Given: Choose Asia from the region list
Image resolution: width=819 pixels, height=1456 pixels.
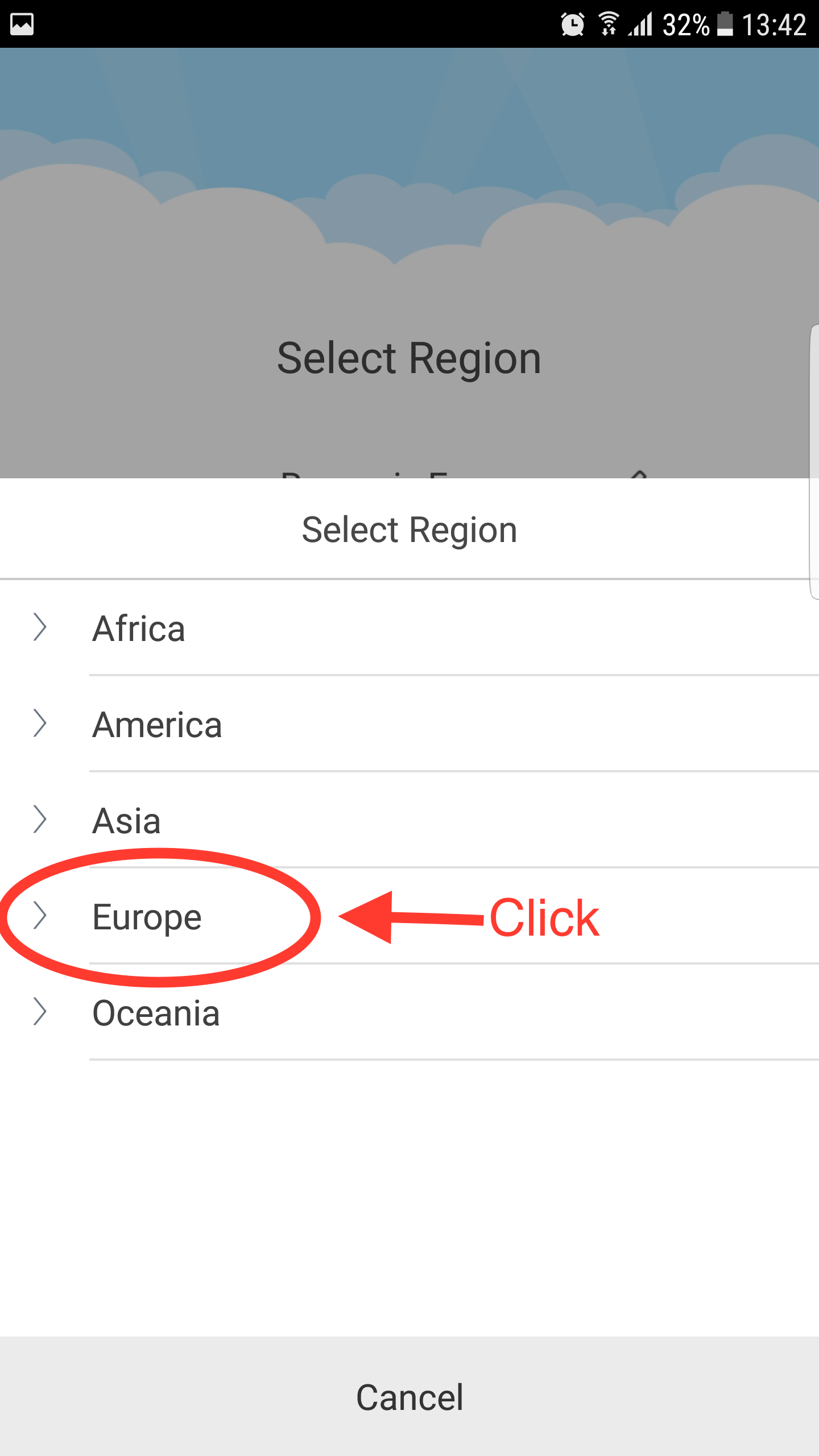Looking at the screenshot, I should click(409, 820).
